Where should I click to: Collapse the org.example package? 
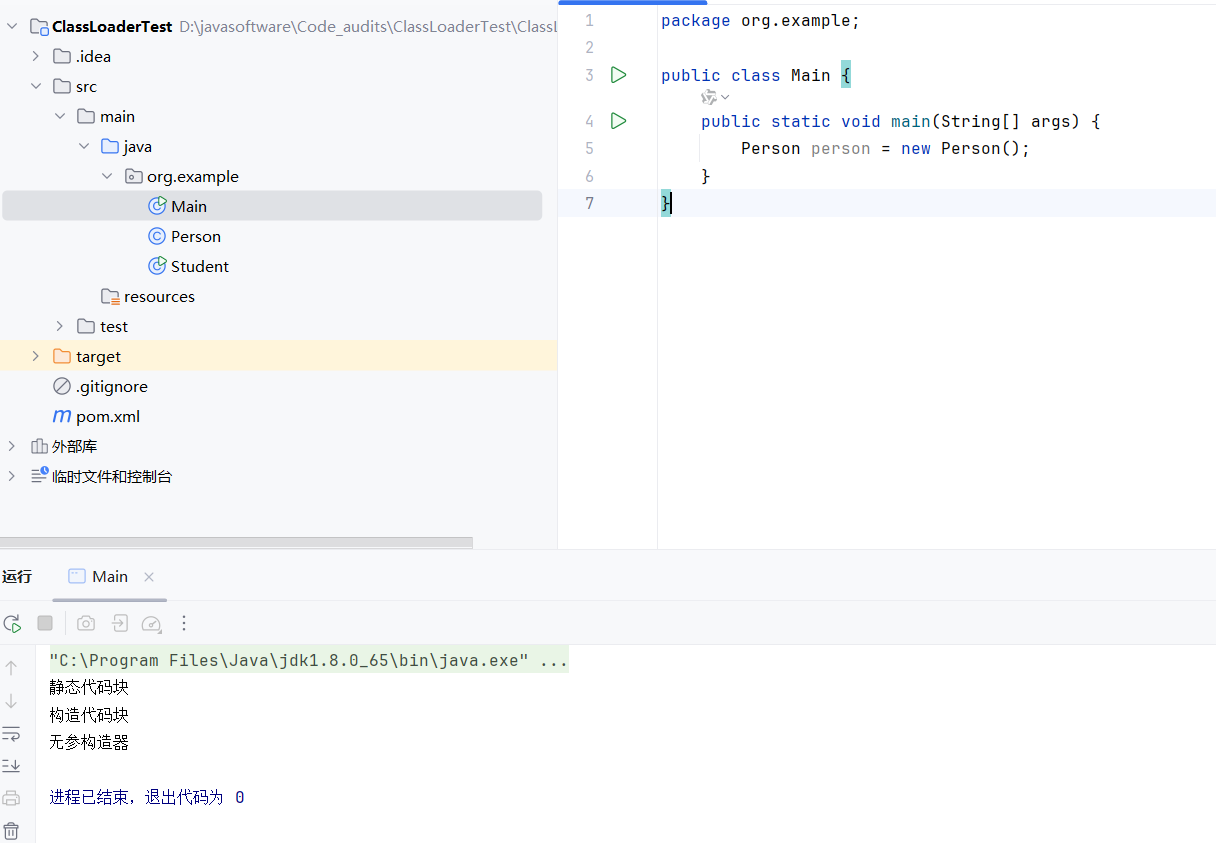pos(108,176)
